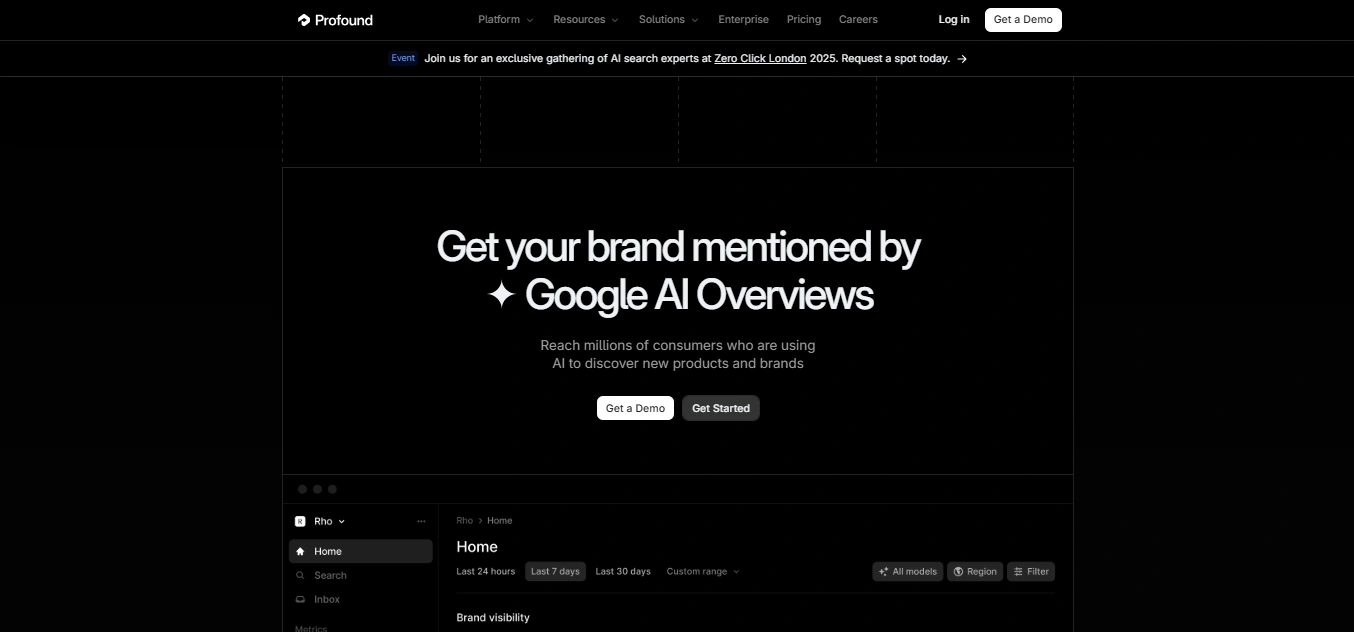Click the sparkle icon on All models

[884, 571]
